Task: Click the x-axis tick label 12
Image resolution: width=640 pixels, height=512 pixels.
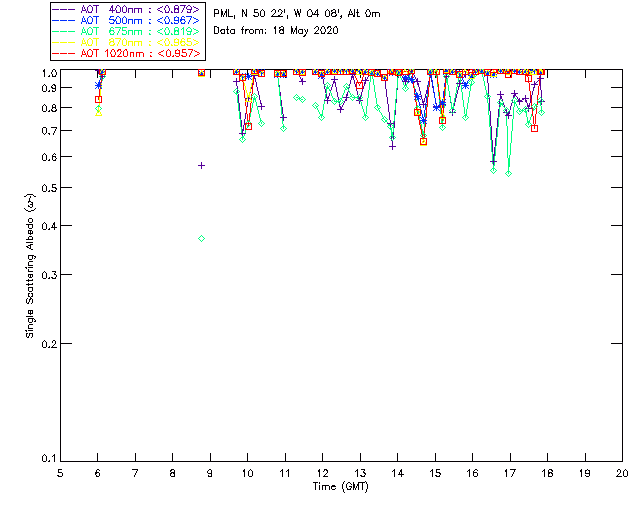Action: [x=322, y=473]
